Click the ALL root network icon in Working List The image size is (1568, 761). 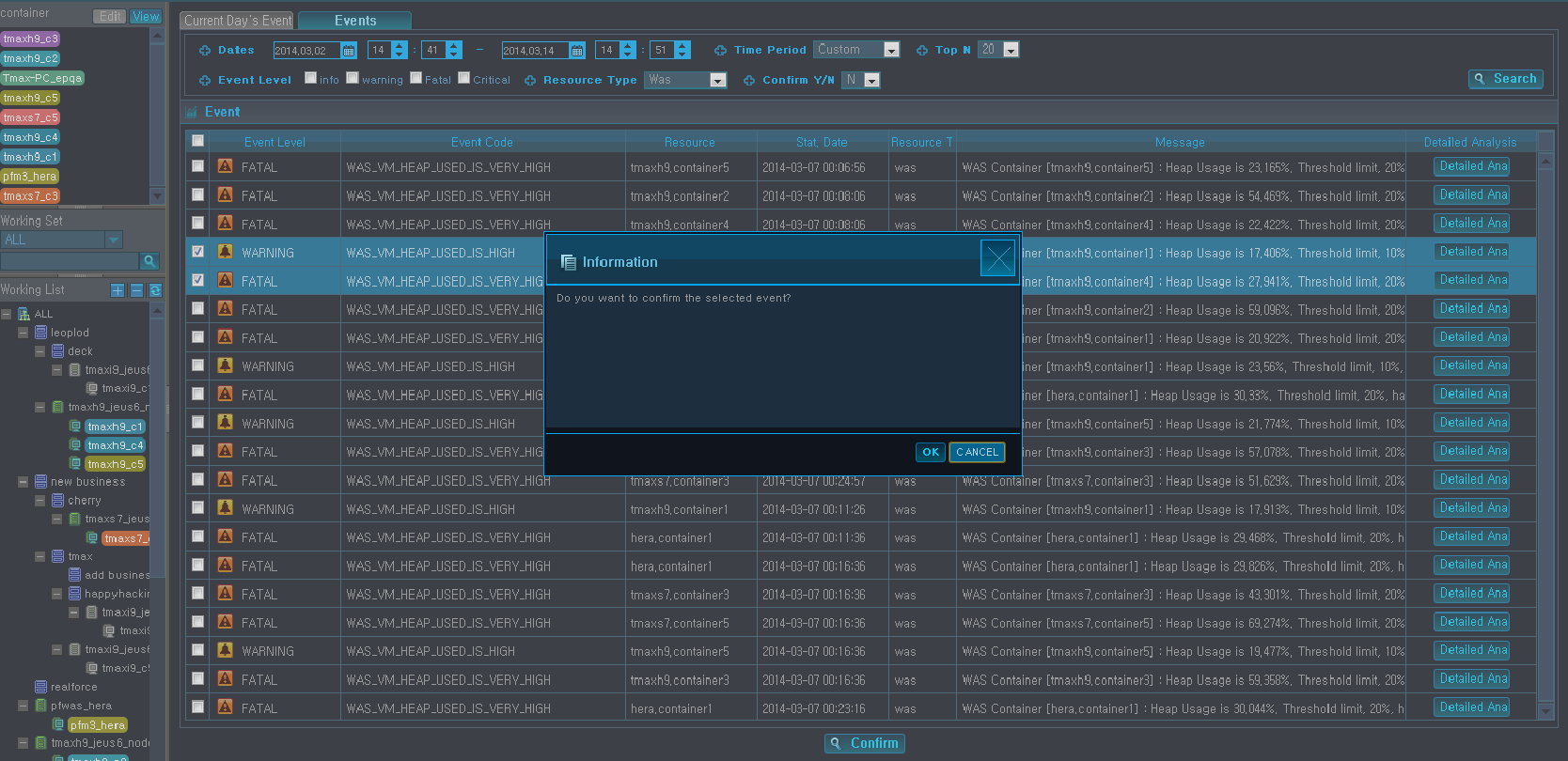(24, 314)
